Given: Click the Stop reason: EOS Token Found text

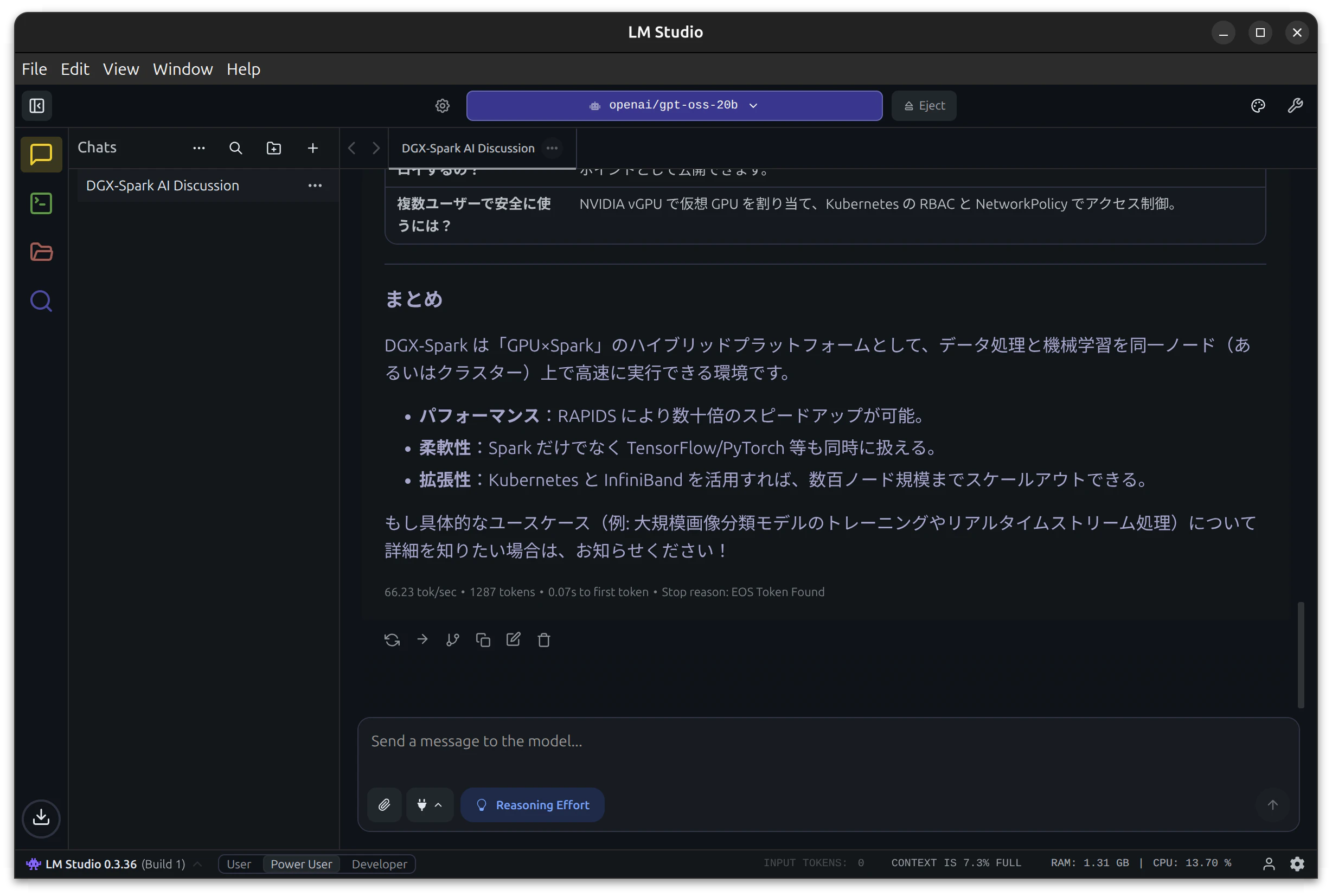Looking at the screenshot, I should [x=743, y=591].
